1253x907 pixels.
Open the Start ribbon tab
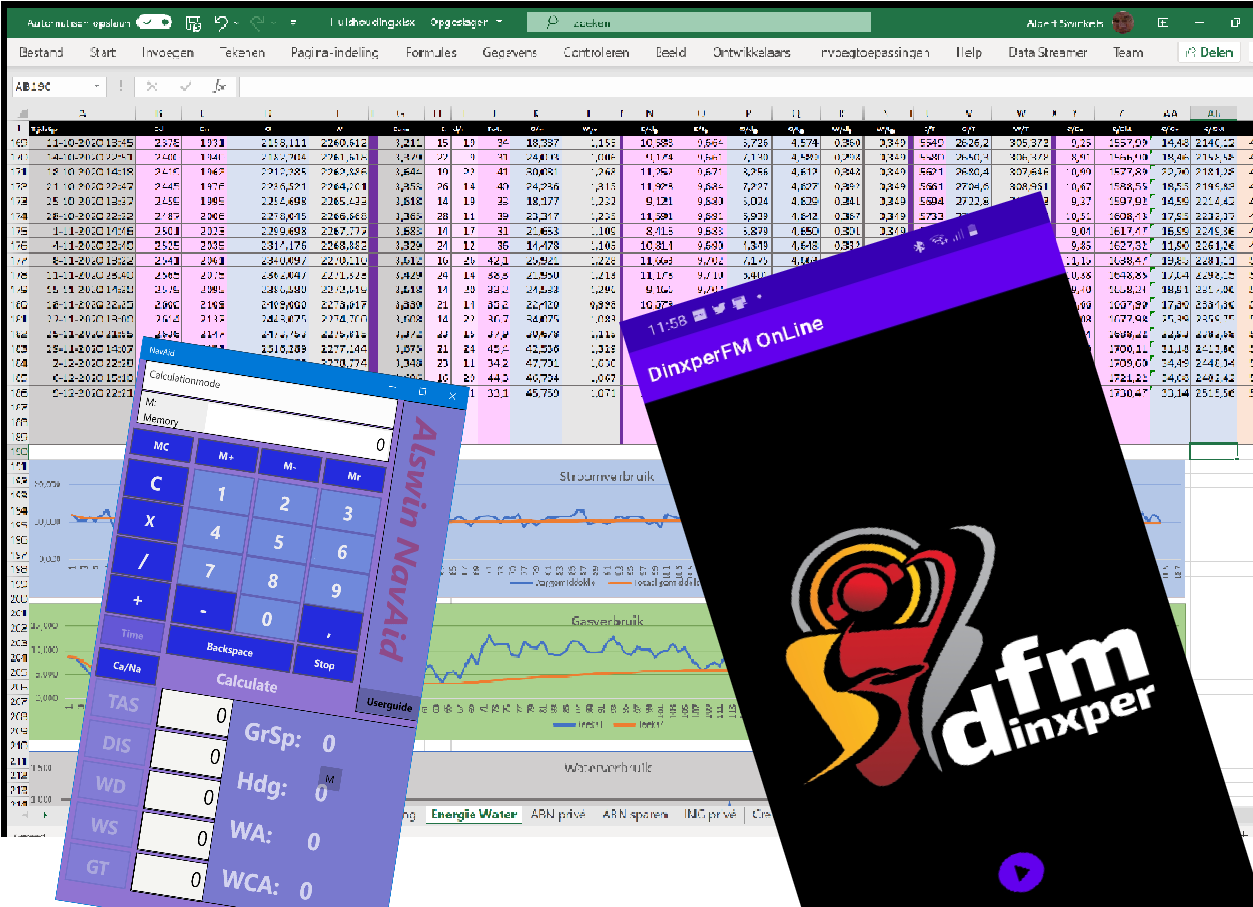[x=102, y=53]
